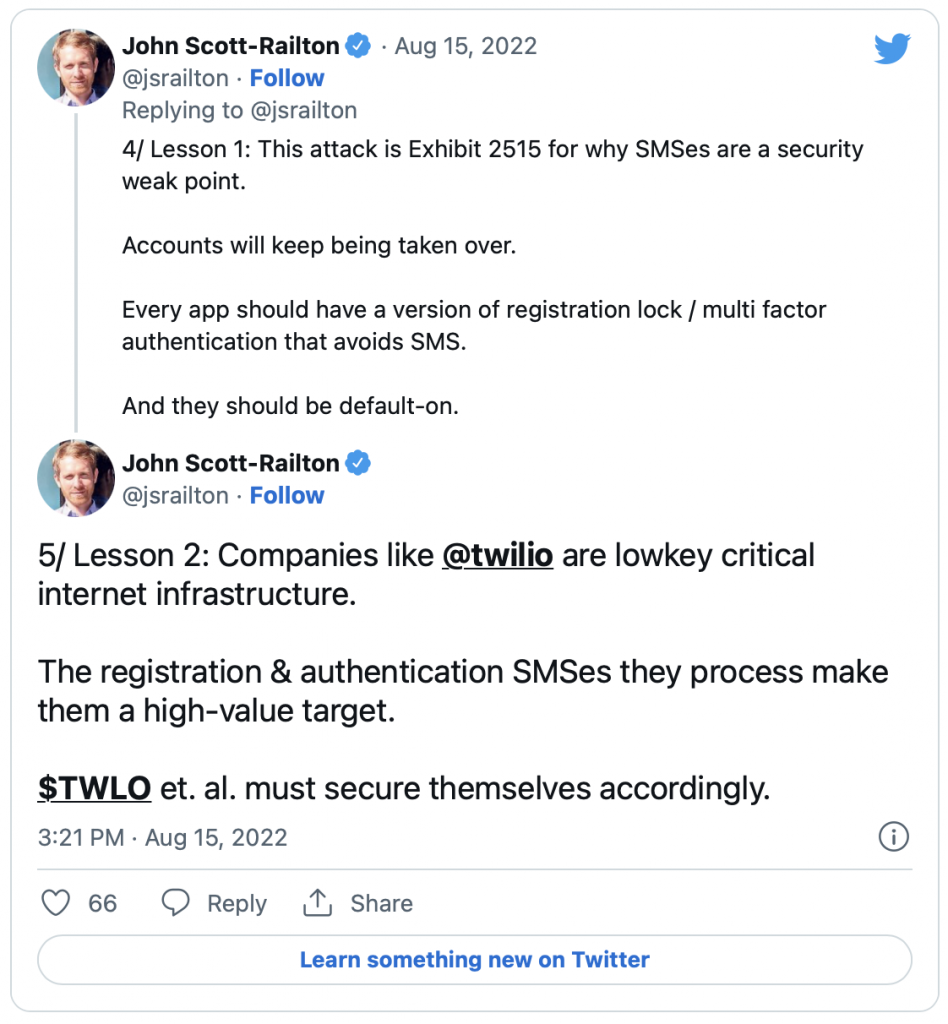Click the share upload arrow icon
Screen dimensions: 948x1024
pos(317,903)
